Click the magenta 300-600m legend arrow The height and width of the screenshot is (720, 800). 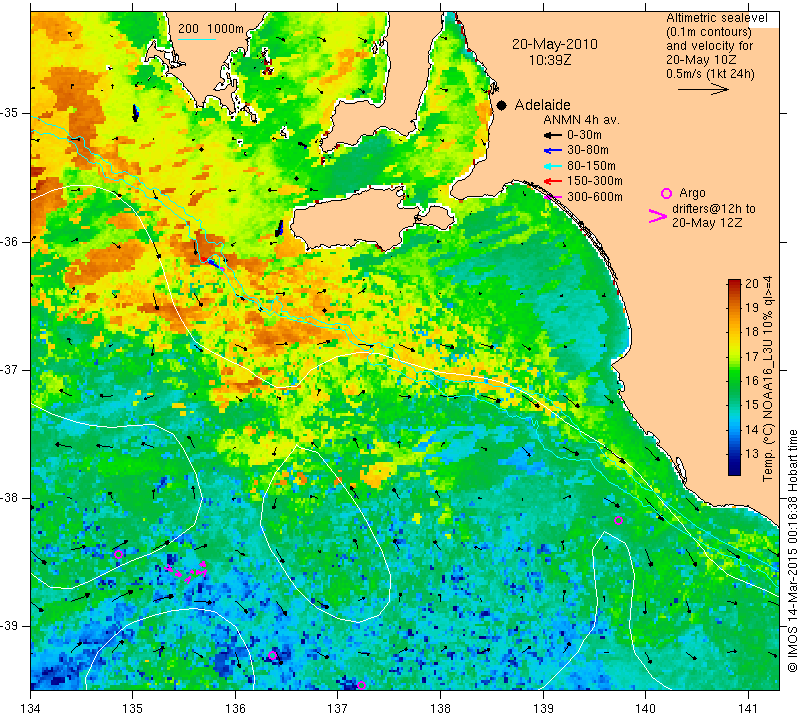coord(553,197)
